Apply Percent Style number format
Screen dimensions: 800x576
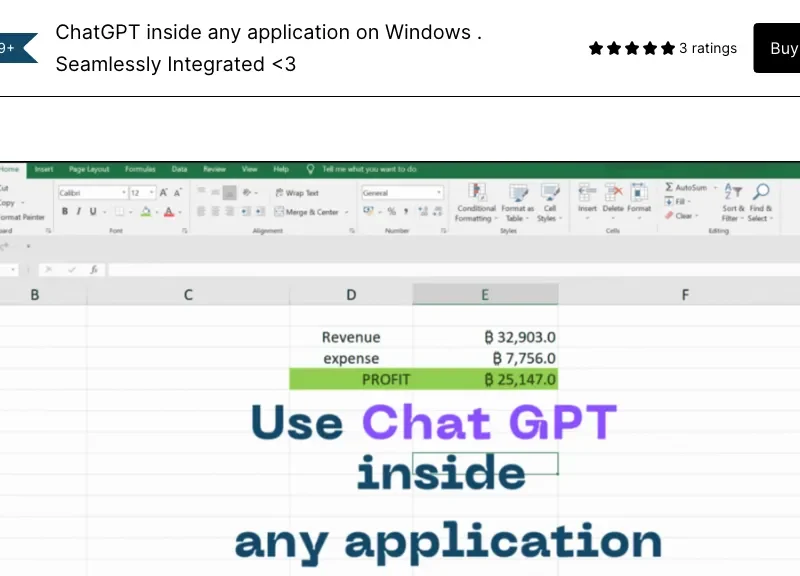[391, 211]
